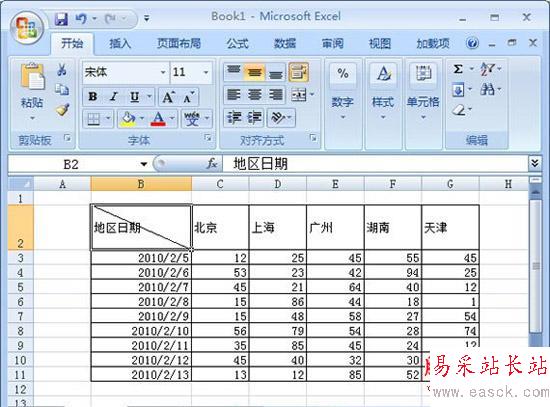Screen dimensions: 550x407
Task: Customize quick access toolbar dropdown
Action: pyautogui.click(x=147, y=18)
